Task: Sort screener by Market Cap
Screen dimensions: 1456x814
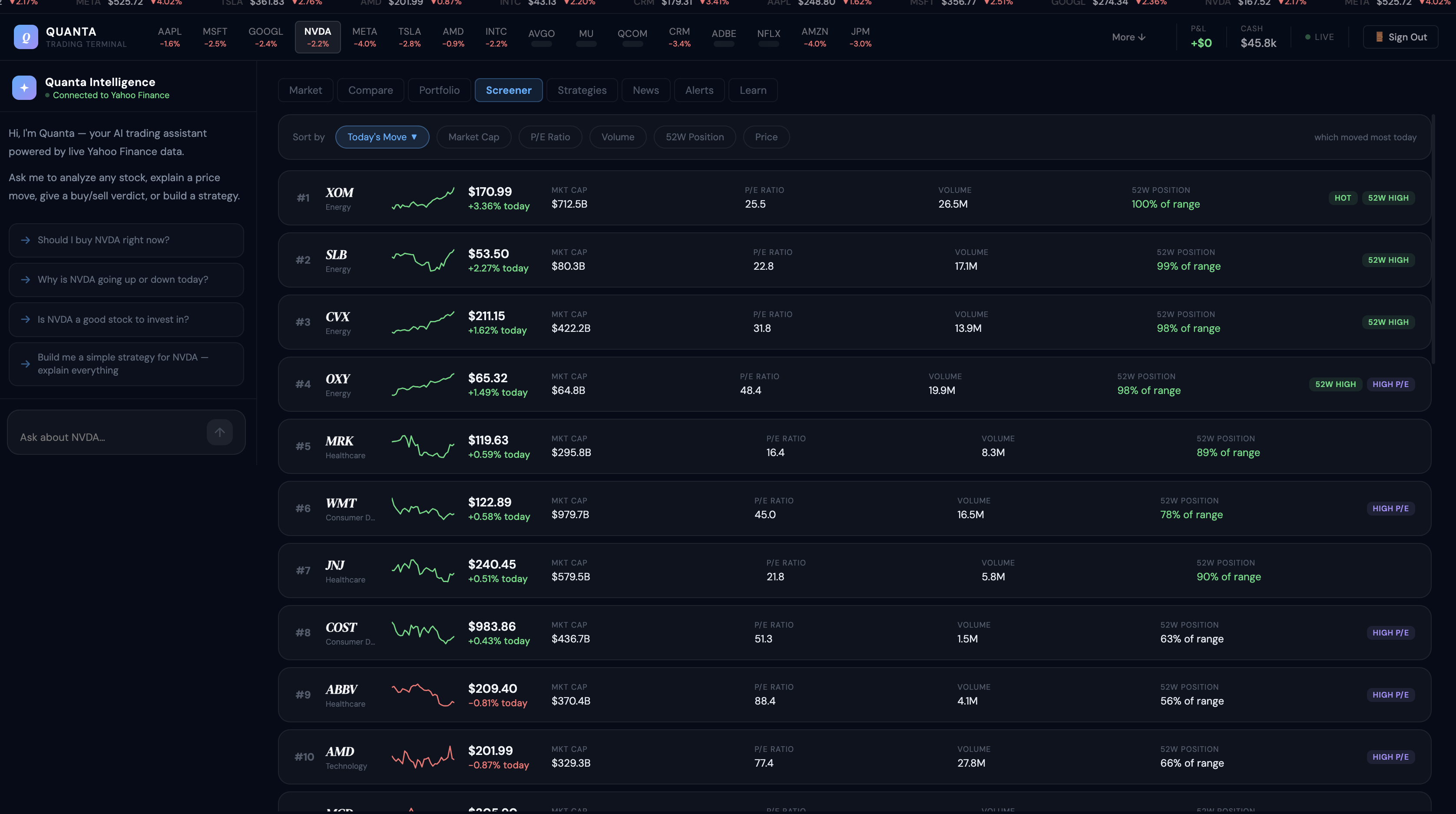Action: tap(473, 137)
